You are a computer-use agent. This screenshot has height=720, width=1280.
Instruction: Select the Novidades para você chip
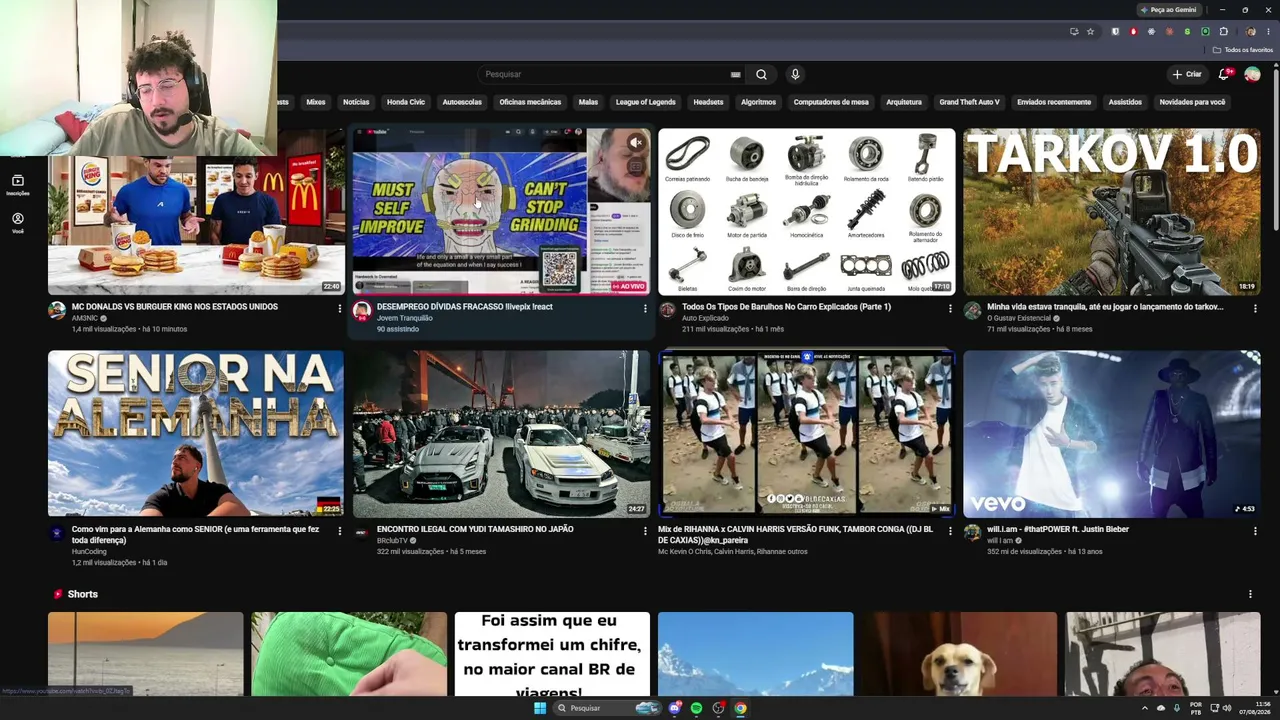click(x=1192, y=102)
